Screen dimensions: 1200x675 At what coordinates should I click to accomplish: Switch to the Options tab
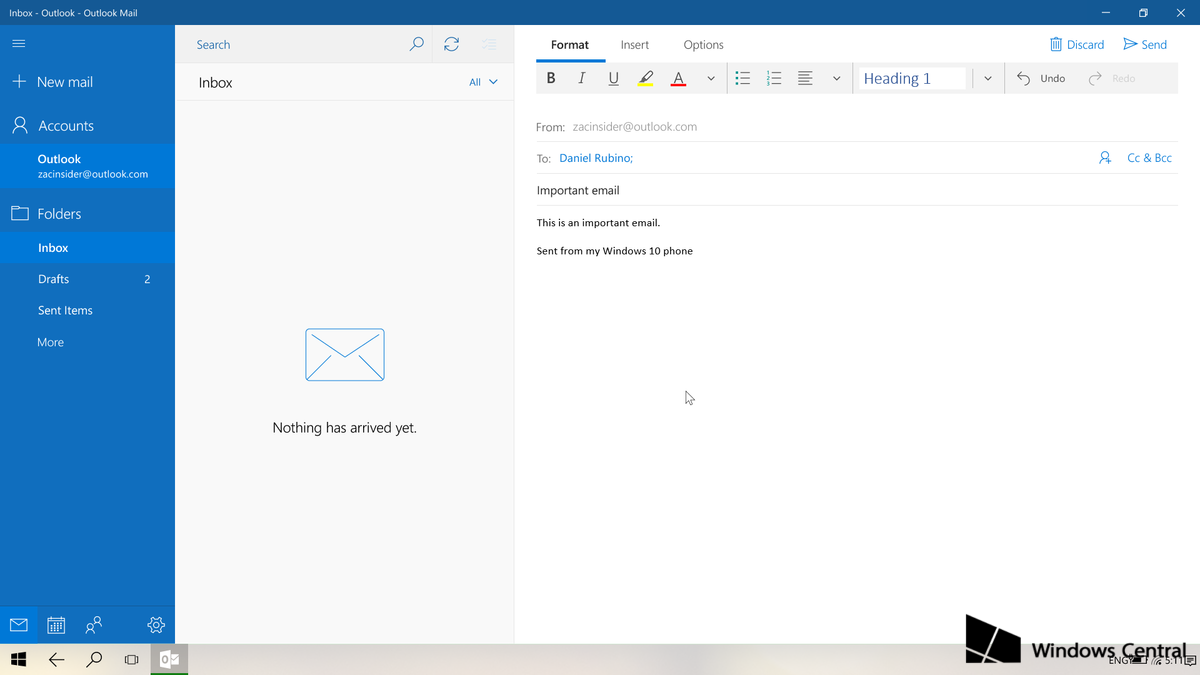[704, 45]
